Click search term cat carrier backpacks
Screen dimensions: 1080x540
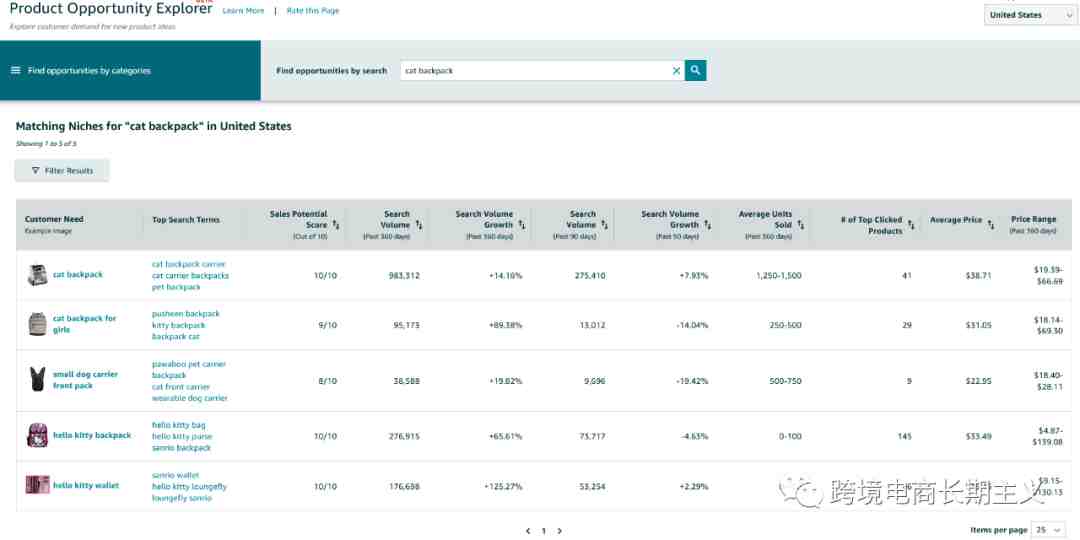[x=190, y=276]
